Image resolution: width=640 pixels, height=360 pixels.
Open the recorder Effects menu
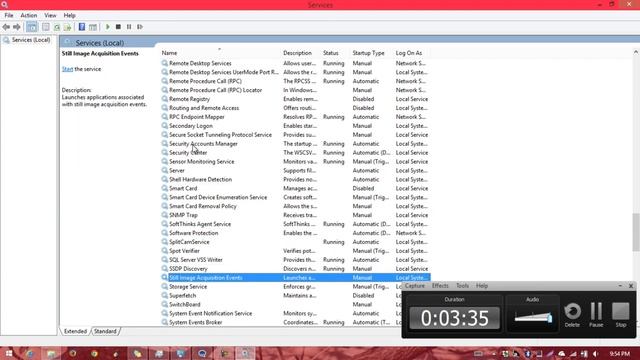[440, 286]
